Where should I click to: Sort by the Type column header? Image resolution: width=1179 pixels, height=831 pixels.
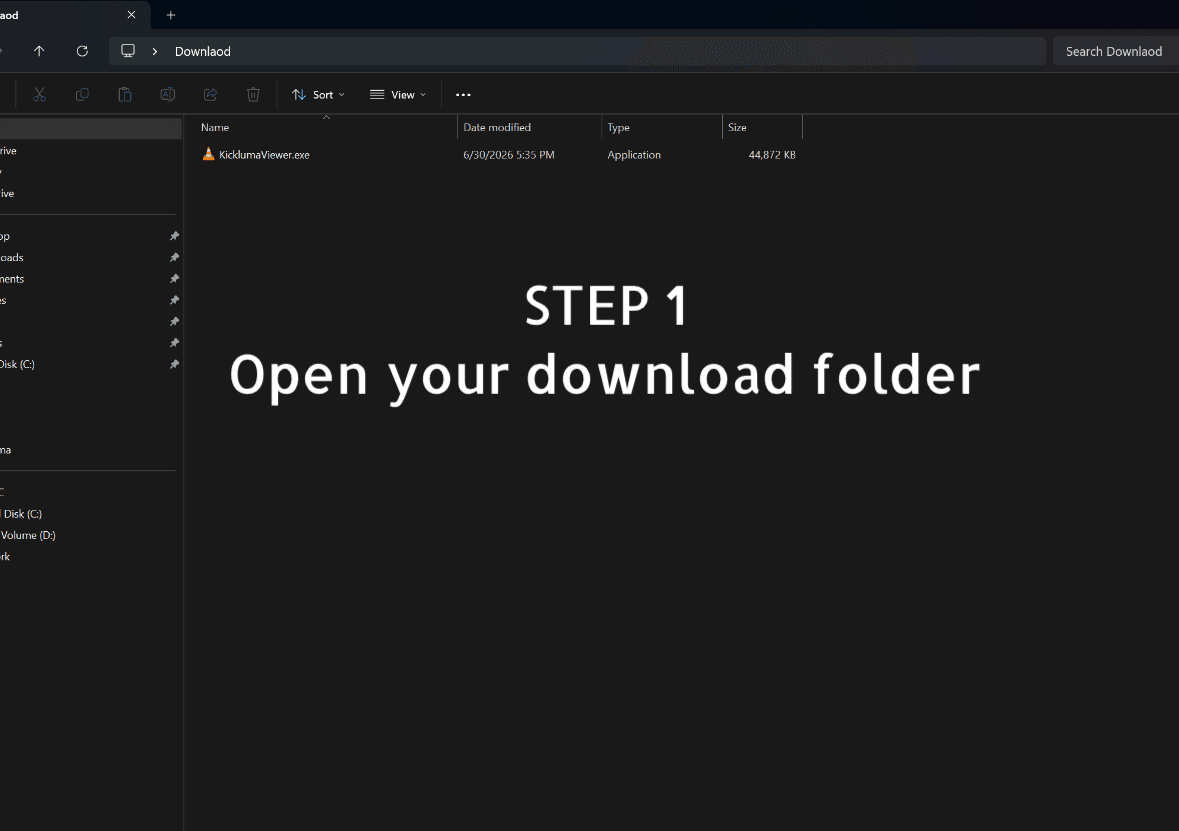click(619, 127)
